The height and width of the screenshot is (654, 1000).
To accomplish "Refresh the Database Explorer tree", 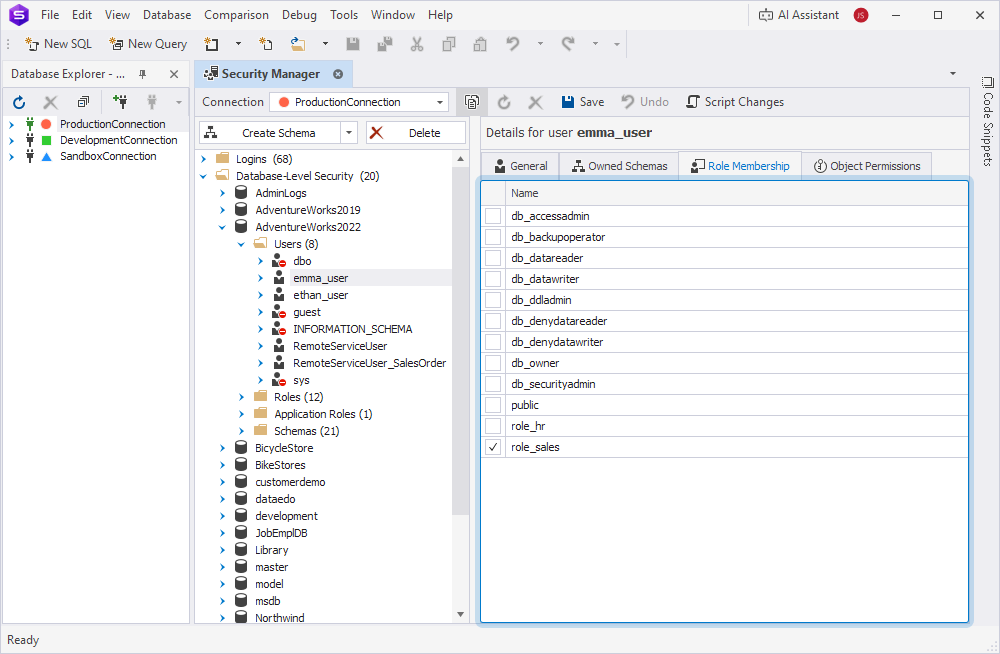I will click(x=18, y=102).
